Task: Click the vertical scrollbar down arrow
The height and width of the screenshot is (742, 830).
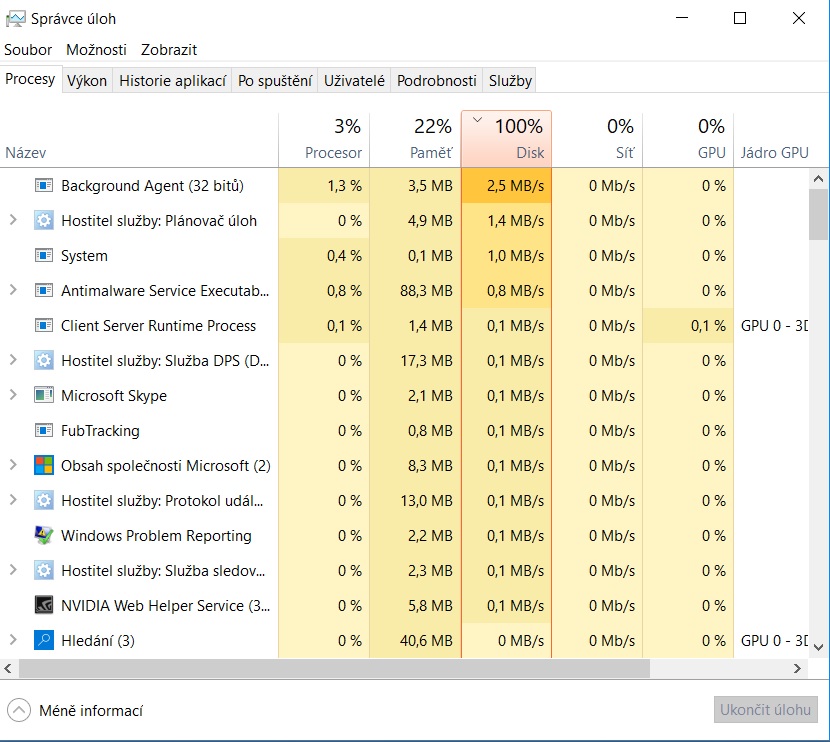Action: [819, 647]
